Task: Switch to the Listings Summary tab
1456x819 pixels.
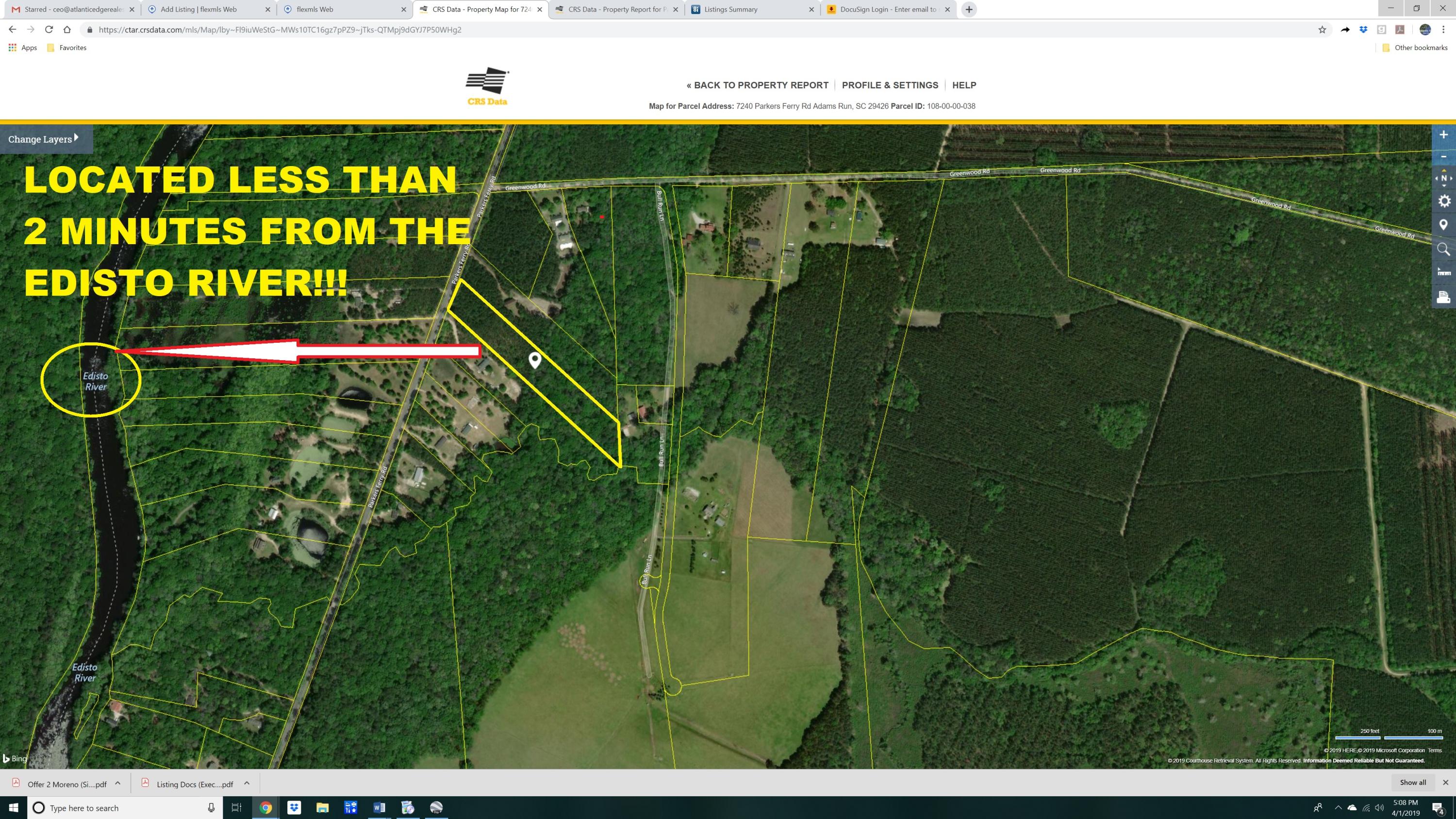Action: tap(752, 9)
